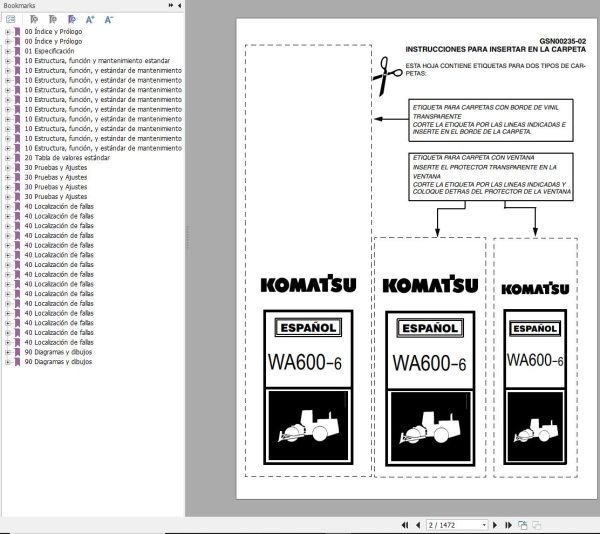This screenshot has width=600, height=534.
Task: Click the scissors graphic on the page
Action: [387, 76]
